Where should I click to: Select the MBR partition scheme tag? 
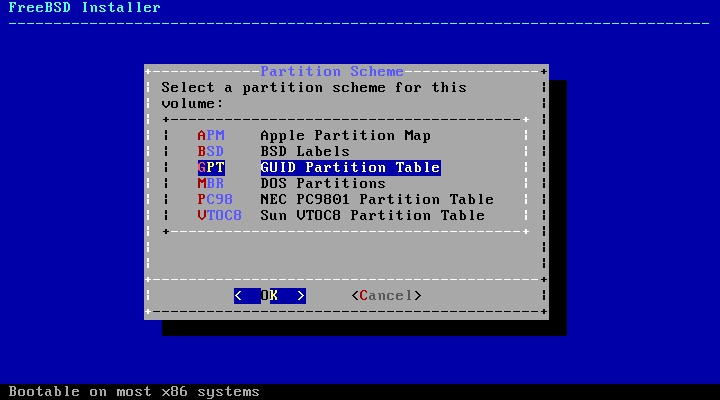(x=211, y=184)
